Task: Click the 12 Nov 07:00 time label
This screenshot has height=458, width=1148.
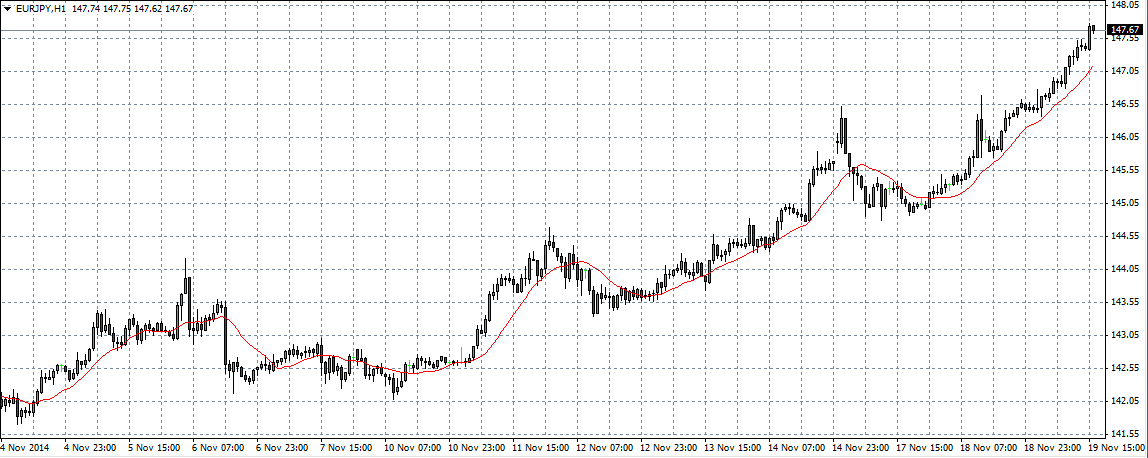Action: coord(603,447)
